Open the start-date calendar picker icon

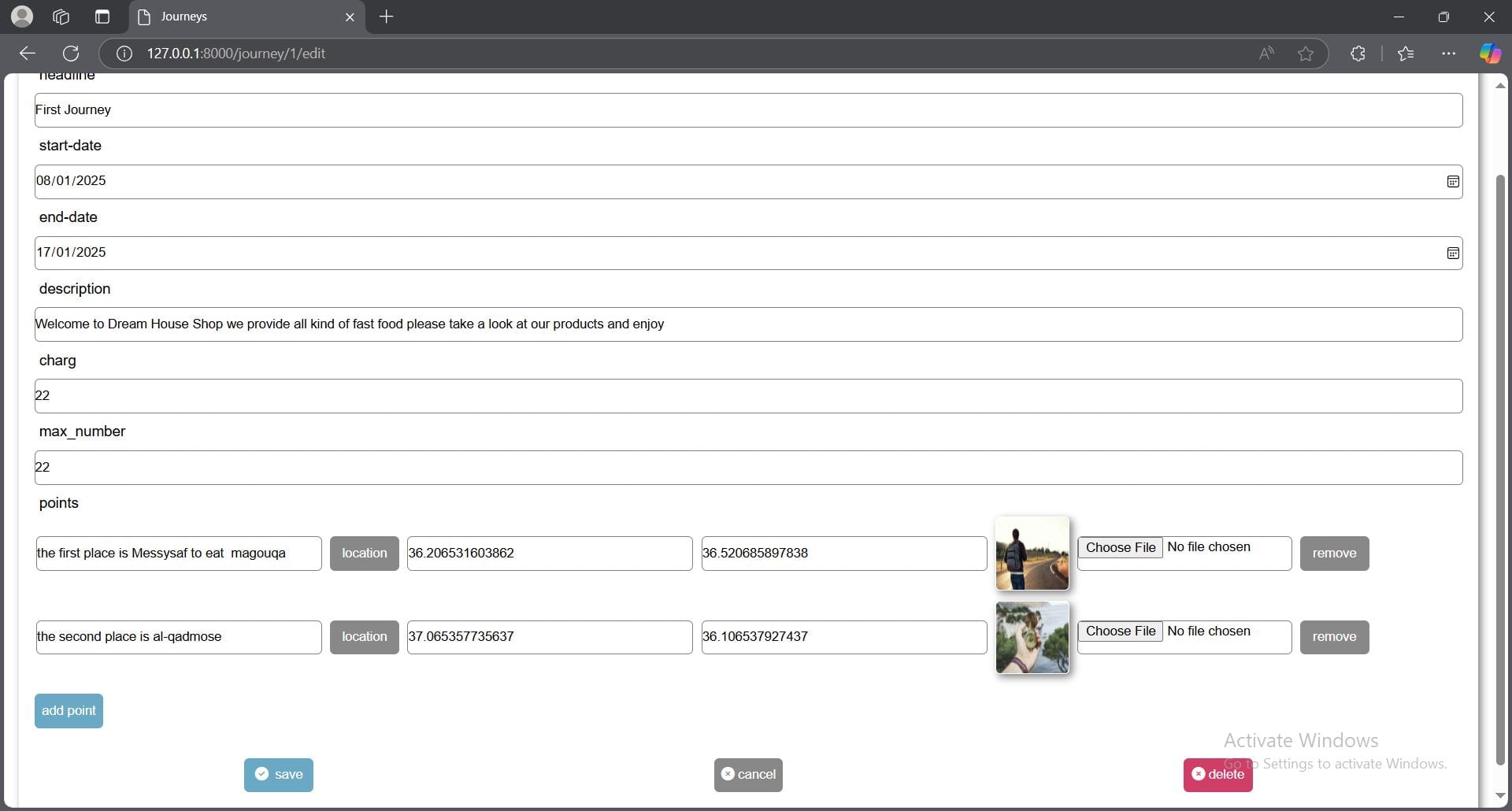(x=1452, y=182)
